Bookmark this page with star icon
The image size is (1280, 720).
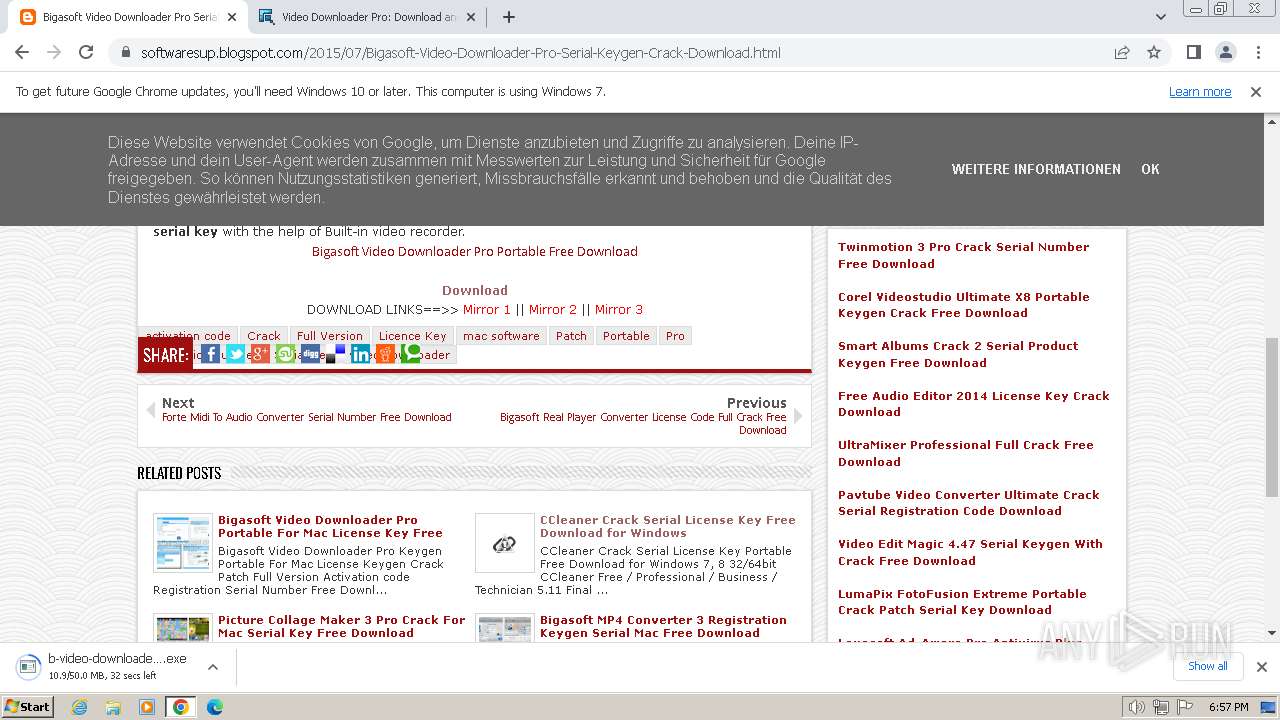(x=1154, y=52)
